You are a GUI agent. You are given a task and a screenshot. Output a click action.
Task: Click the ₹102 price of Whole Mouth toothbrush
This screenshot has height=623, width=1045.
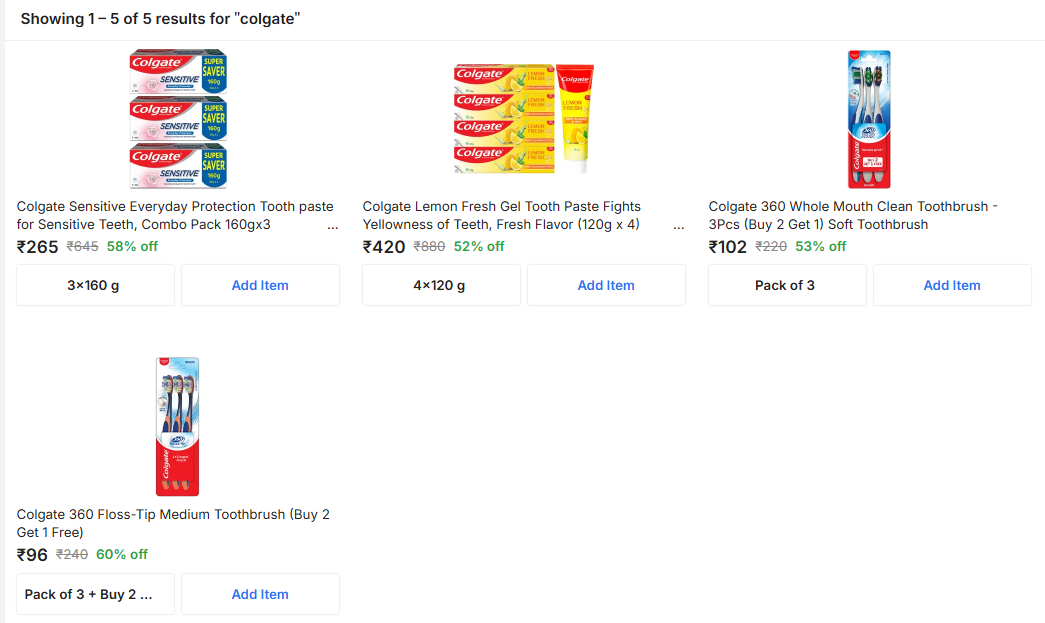(x=728, y=247)
